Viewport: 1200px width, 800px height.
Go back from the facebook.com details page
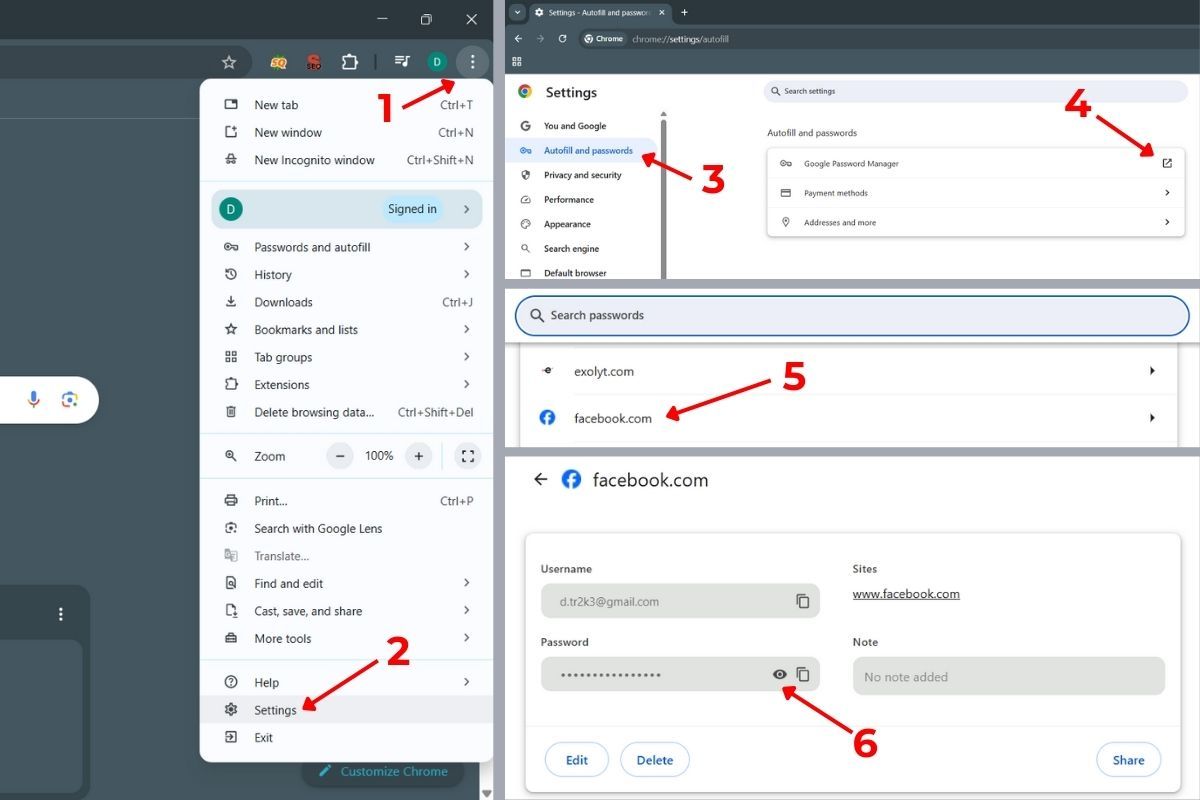coord(541,479)
